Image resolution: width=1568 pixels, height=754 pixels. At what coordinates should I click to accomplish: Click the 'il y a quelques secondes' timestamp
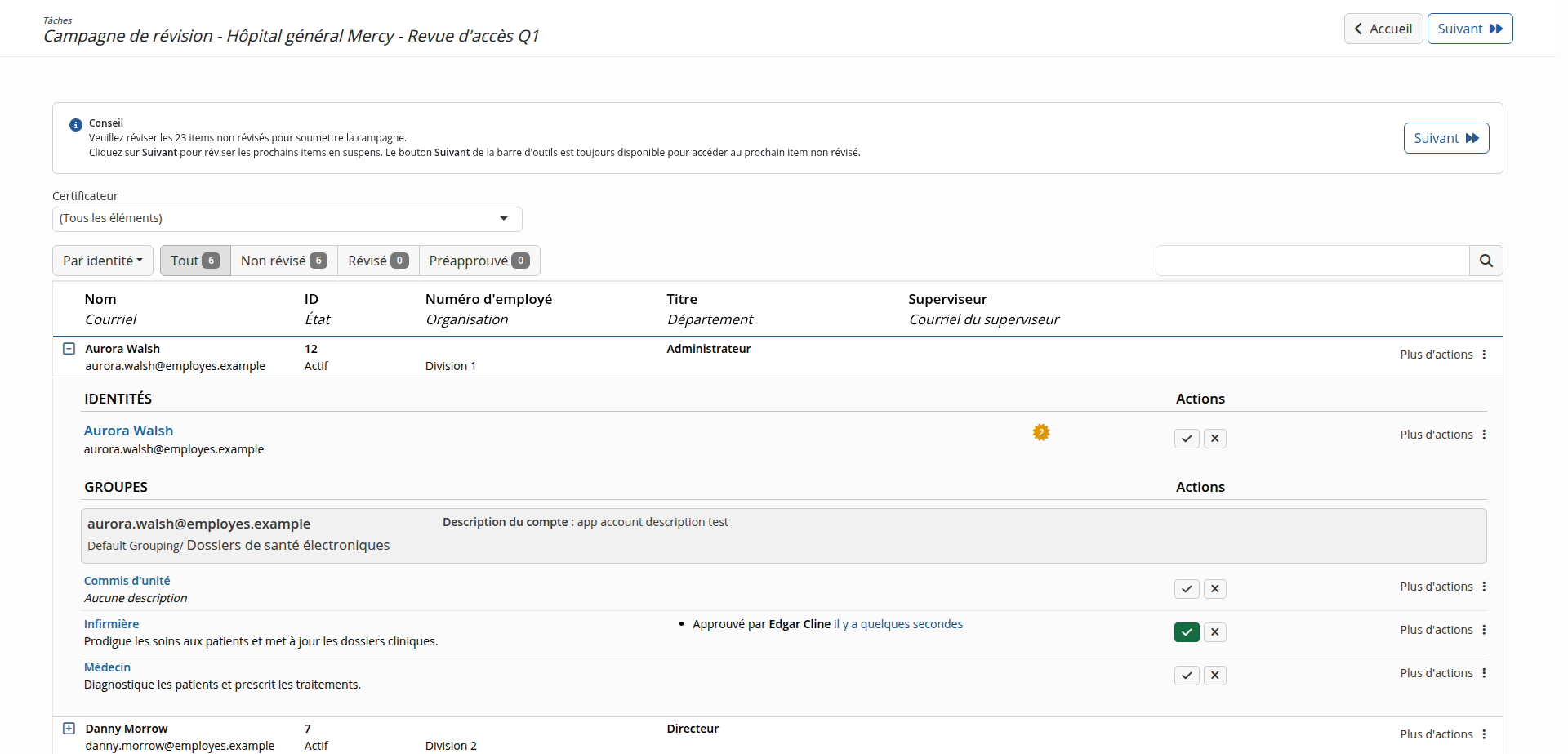pyautogui.click(x=898, y=624)
